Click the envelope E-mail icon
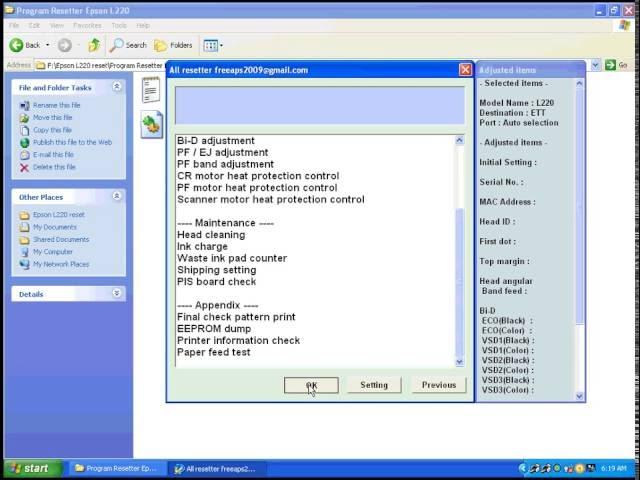This screenshot has height=480, width=640. point(24,155)
